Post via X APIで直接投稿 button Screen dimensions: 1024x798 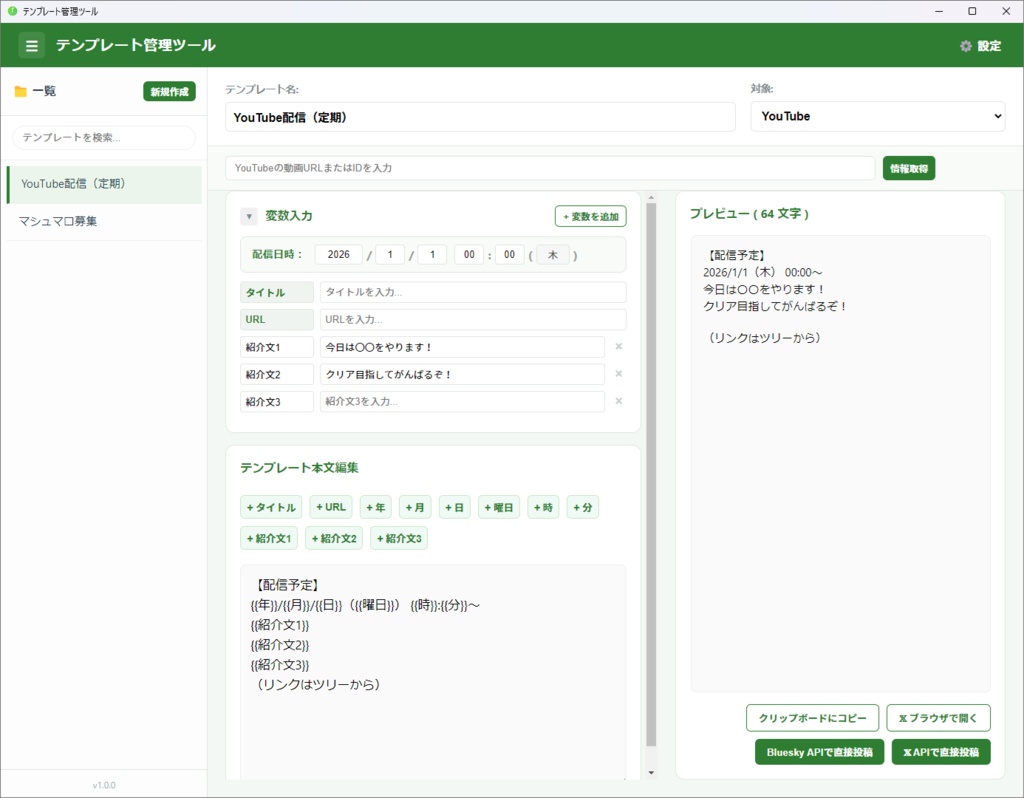941,752
